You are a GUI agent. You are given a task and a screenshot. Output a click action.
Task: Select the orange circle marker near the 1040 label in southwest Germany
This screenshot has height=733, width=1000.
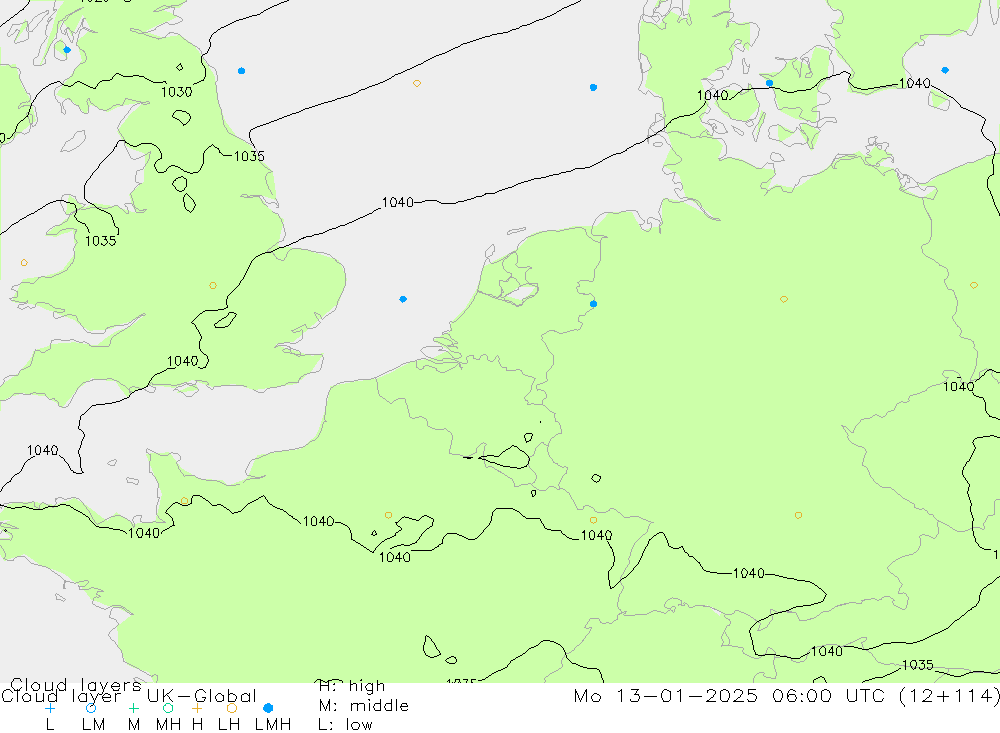click(593, 521)
